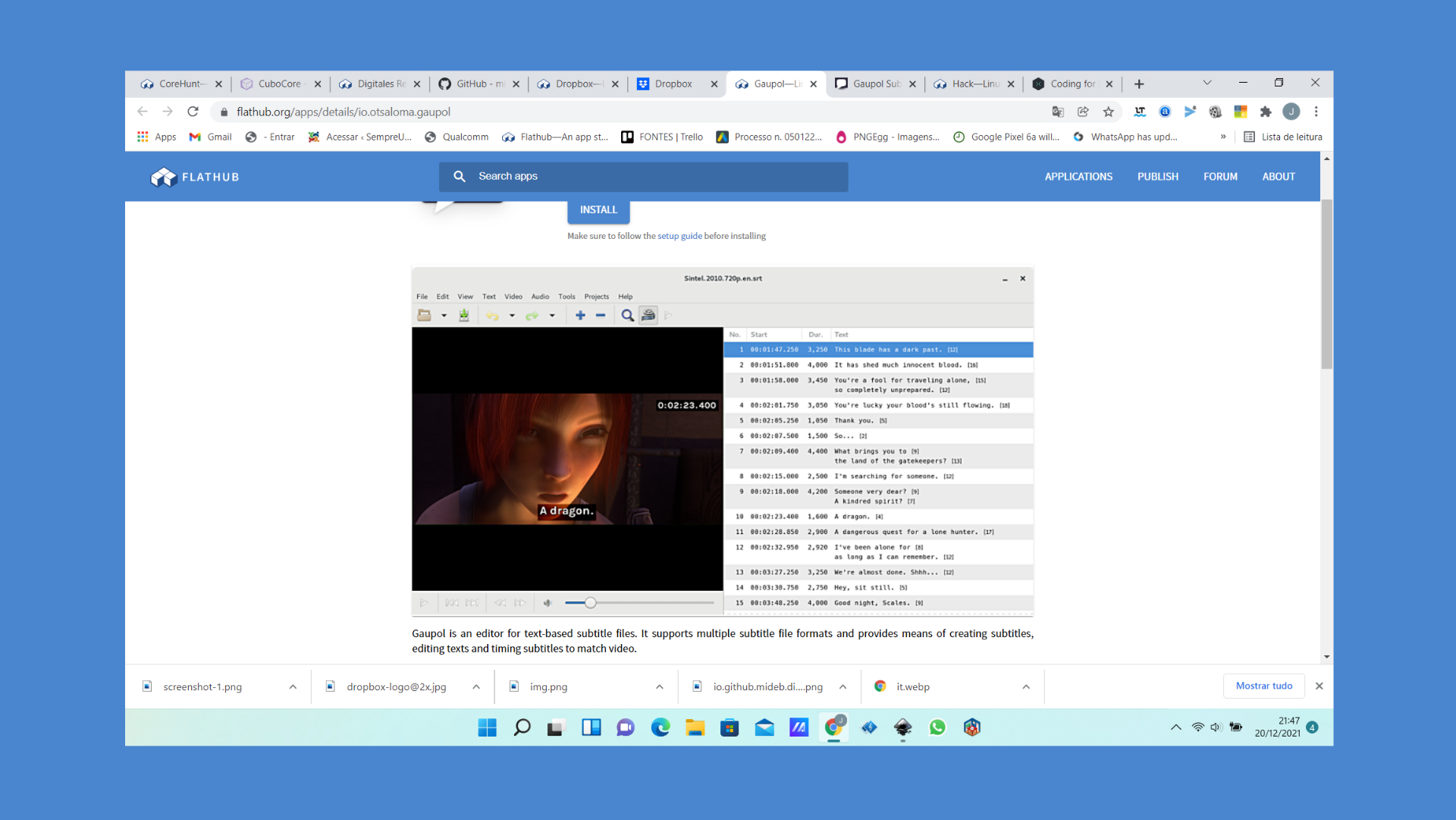1456x820 pixels.
Task: Open the ABOUT page on Flathub
Action: coord(1278,177)
